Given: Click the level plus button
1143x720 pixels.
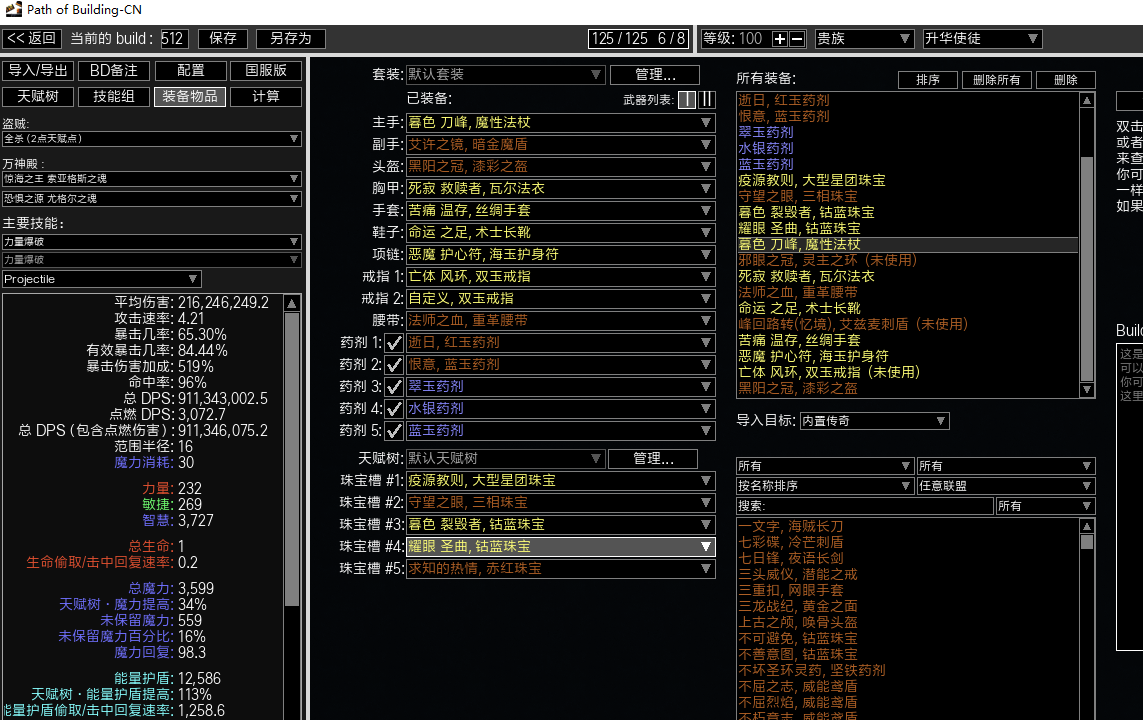Looking at the screenshot, I should click(x=780, y=39).
